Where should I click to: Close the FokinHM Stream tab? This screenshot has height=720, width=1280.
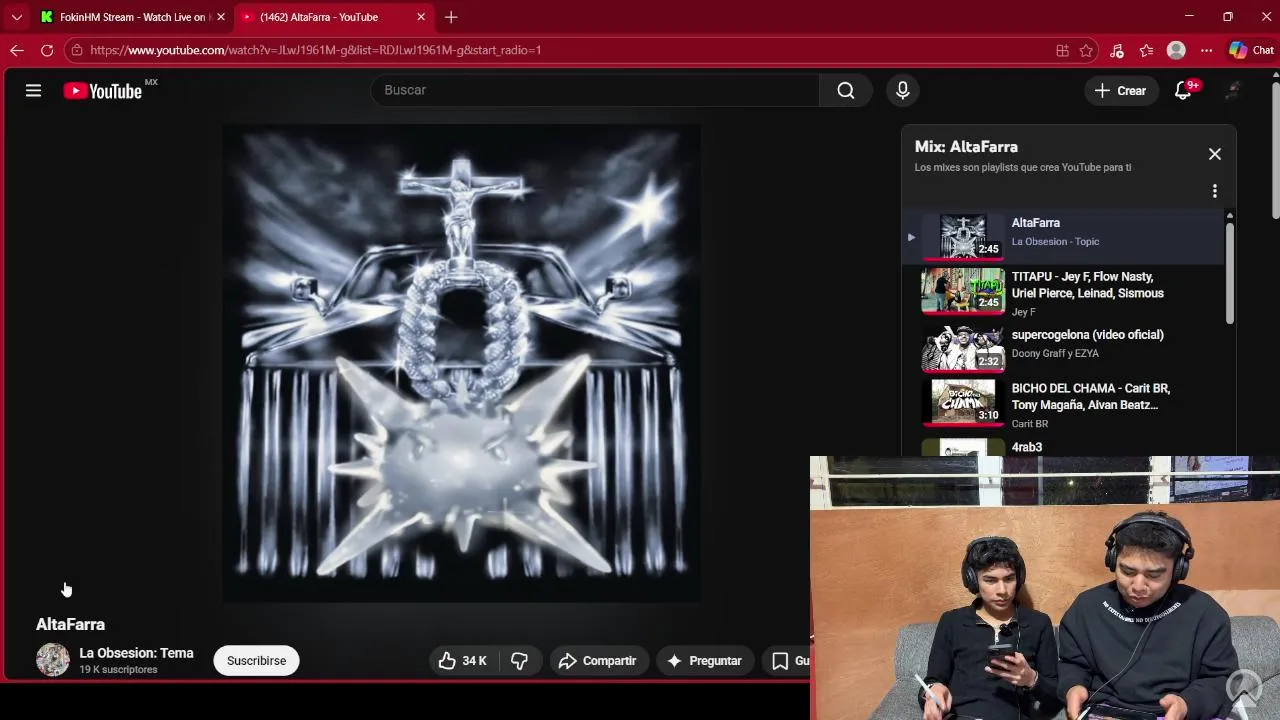point(221,17)
